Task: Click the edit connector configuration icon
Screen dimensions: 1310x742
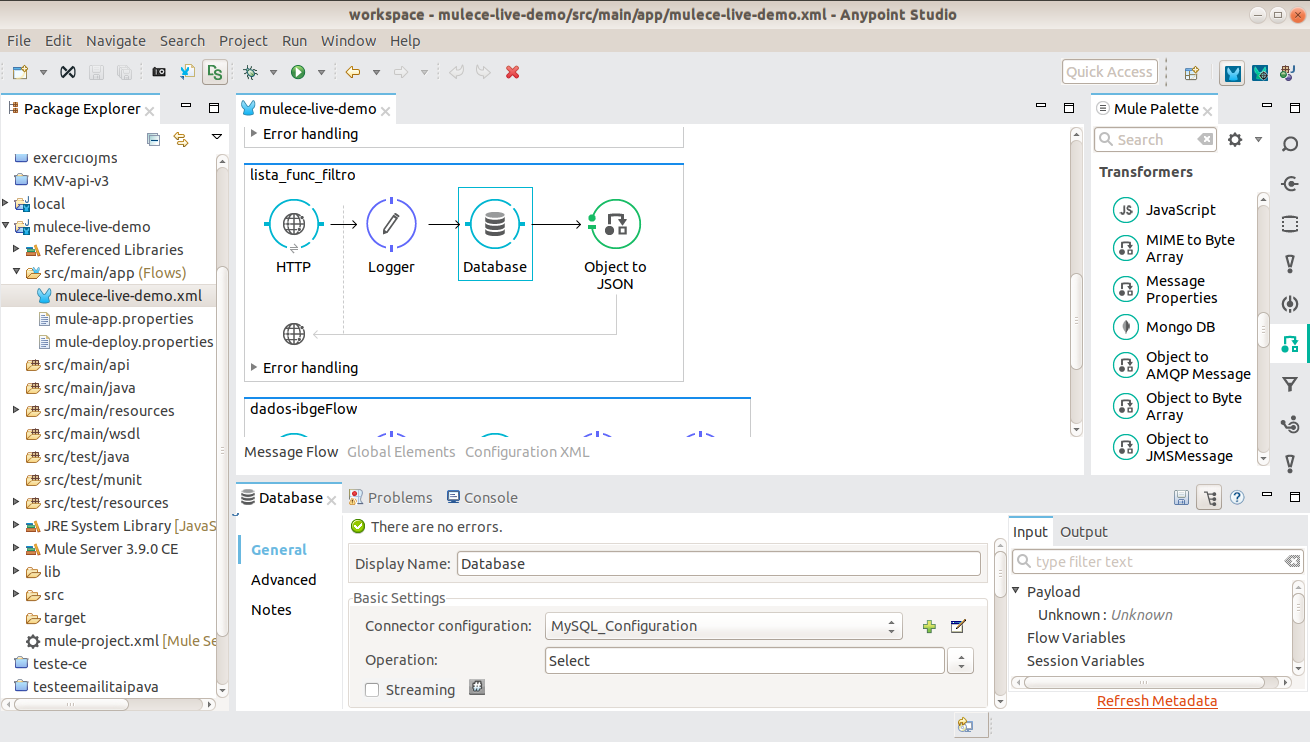Action: click(x=958, y=627)
